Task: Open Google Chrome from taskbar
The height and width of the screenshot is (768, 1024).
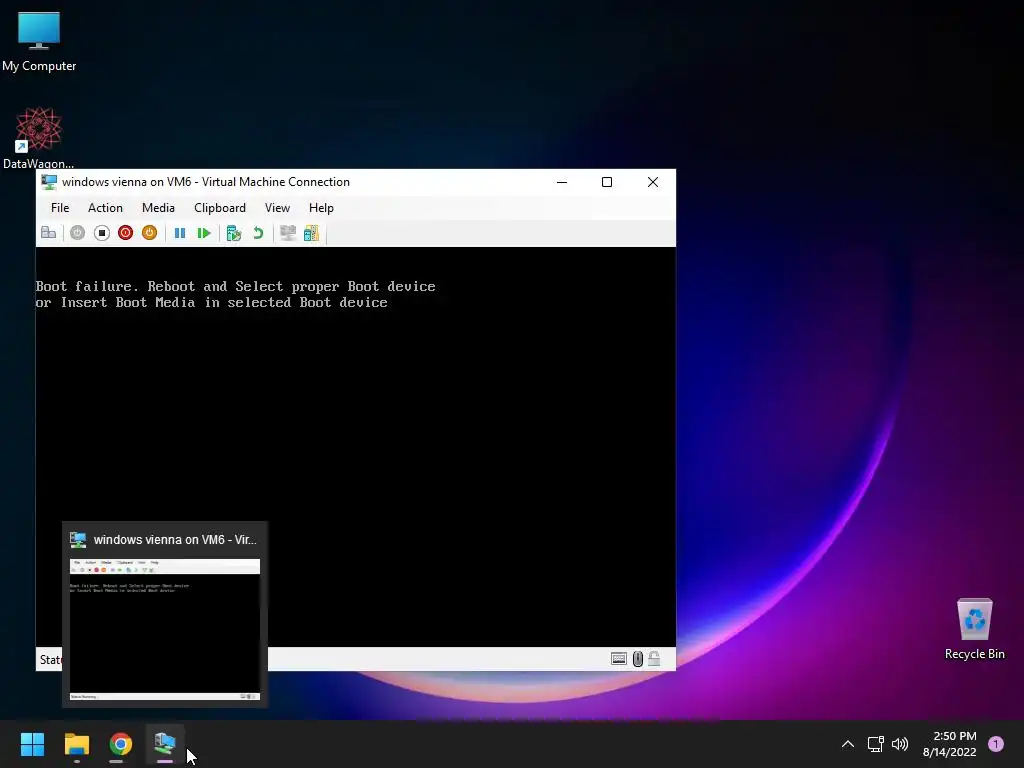Action: 121,744
